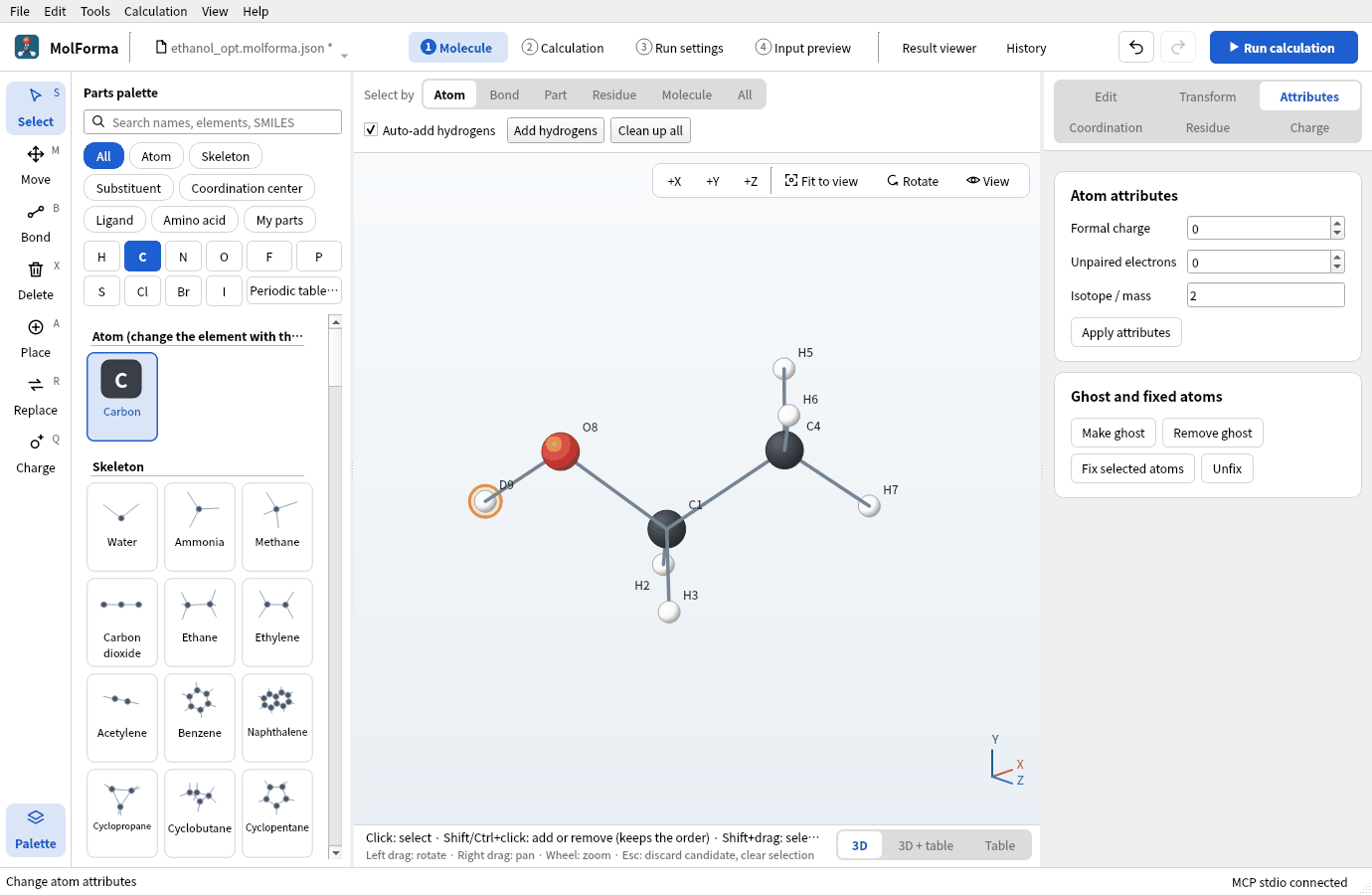Image resolution: width=1372 pixels, height=895 pixels.
Task: Choose the Cyclopropane skeleton
Action: click(x=122, y=813)
